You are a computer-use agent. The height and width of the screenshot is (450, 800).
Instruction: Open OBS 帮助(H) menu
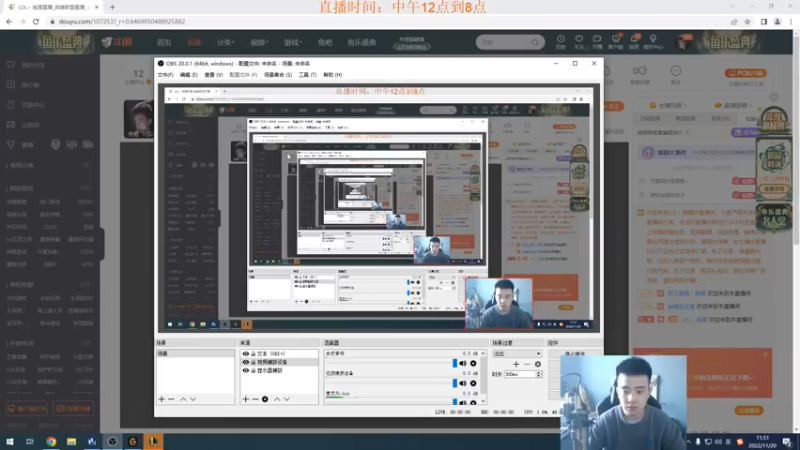[332, 75]
